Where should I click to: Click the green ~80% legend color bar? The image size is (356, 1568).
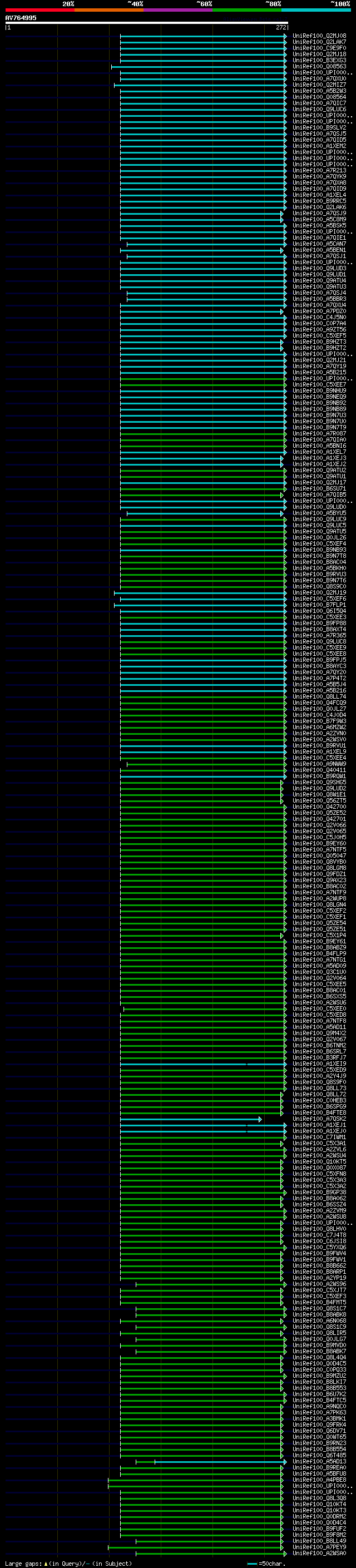[247, 10]
